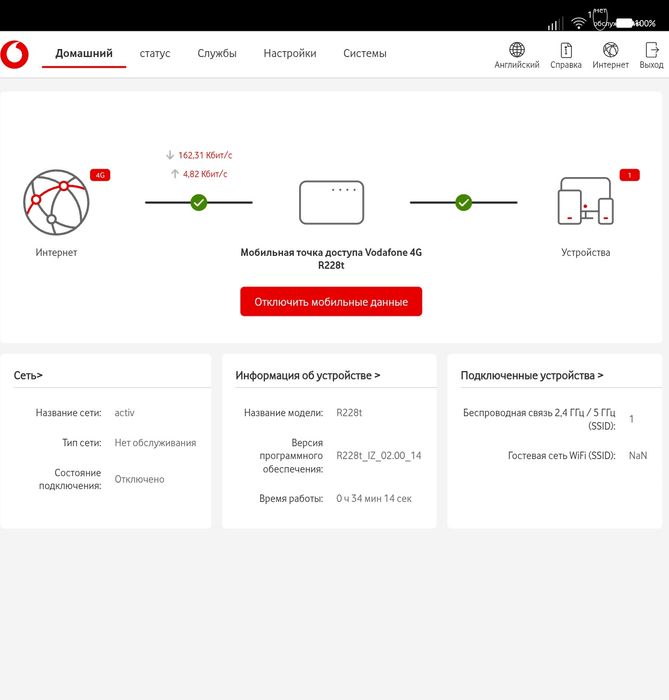
Task: Open the Системы tab
Action: coord(365,54)
